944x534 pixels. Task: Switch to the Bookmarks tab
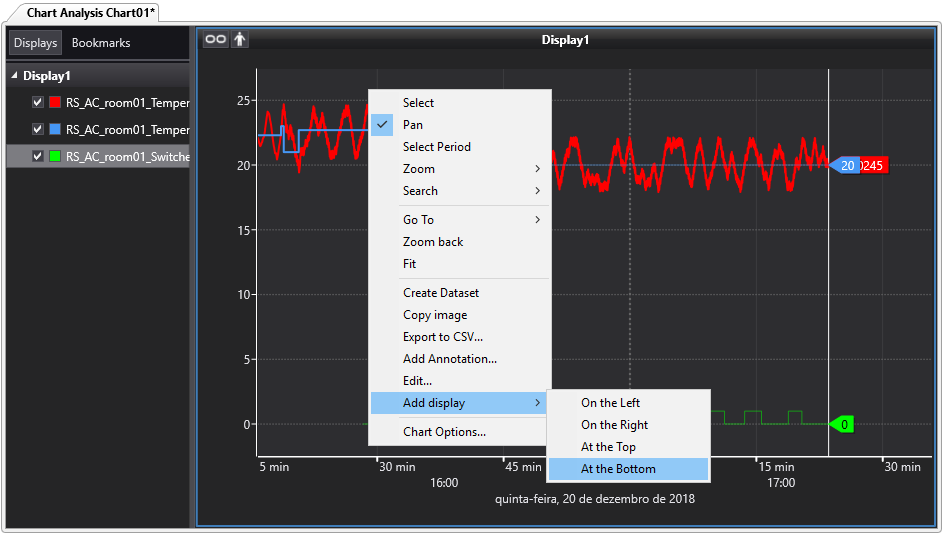click(x=101, y=43)
